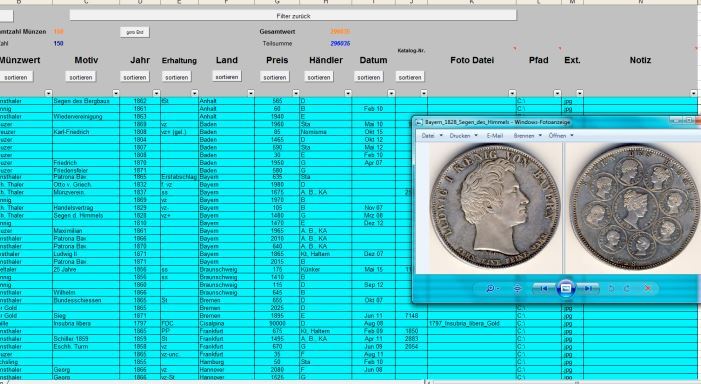Go to previous image in photo viewer

tap(543, 289)
